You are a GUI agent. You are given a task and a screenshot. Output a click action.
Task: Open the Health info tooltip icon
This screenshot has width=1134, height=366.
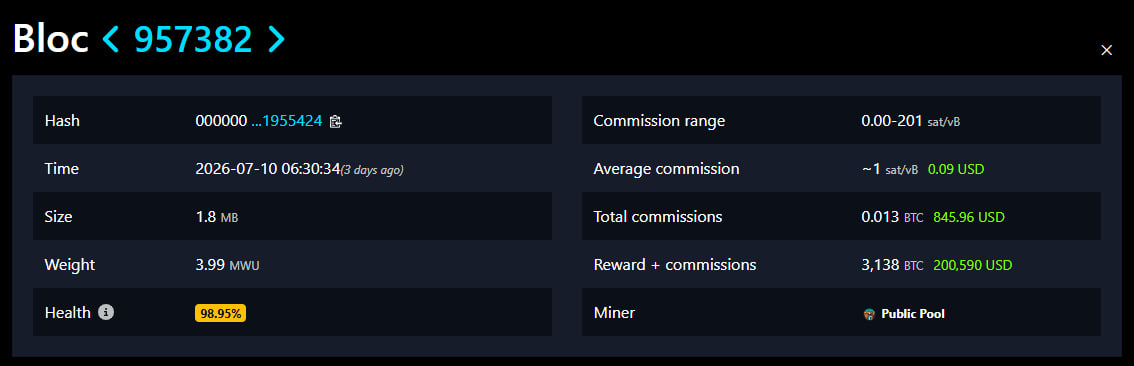[x=106, y=312]
